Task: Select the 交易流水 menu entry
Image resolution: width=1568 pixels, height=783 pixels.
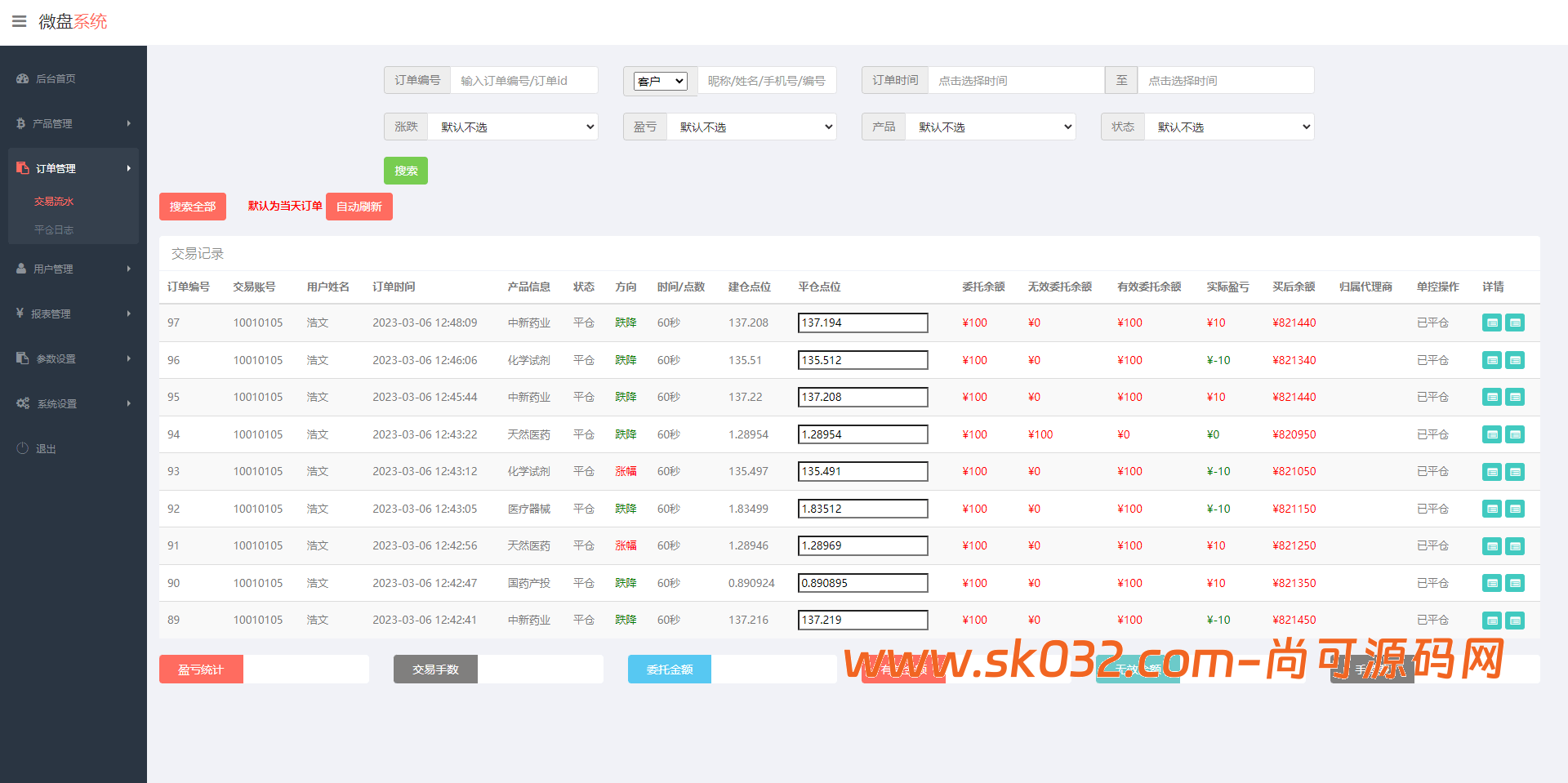Action: click(55, 201)
